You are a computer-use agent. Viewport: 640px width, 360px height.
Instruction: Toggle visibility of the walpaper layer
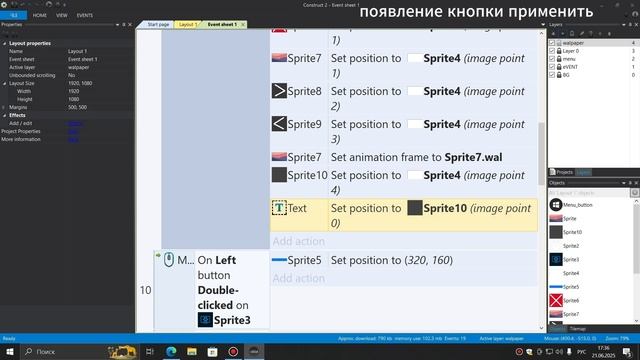point(552,43)
